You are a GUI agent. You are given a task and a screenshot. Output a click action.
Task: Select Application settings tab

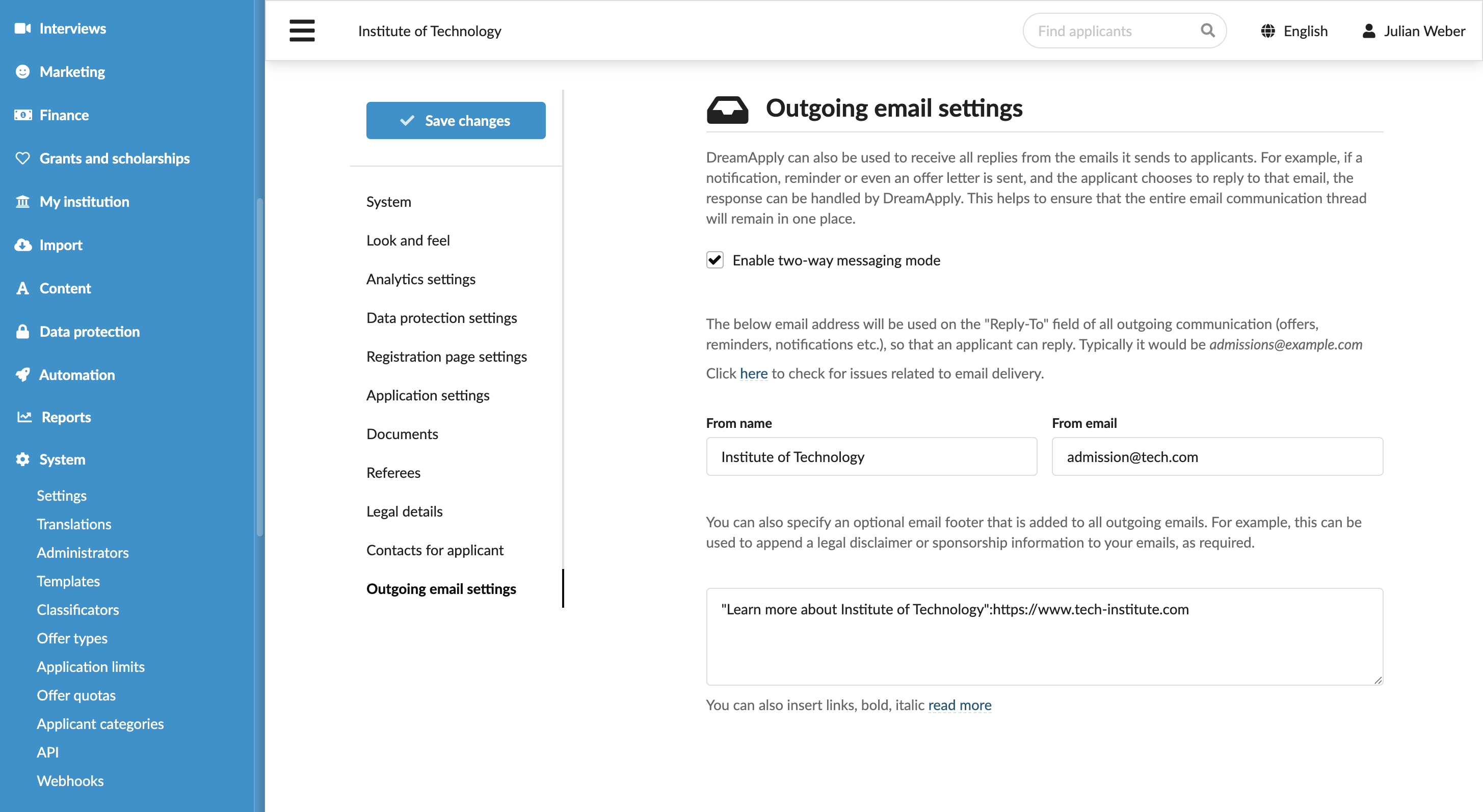point(427,395)
